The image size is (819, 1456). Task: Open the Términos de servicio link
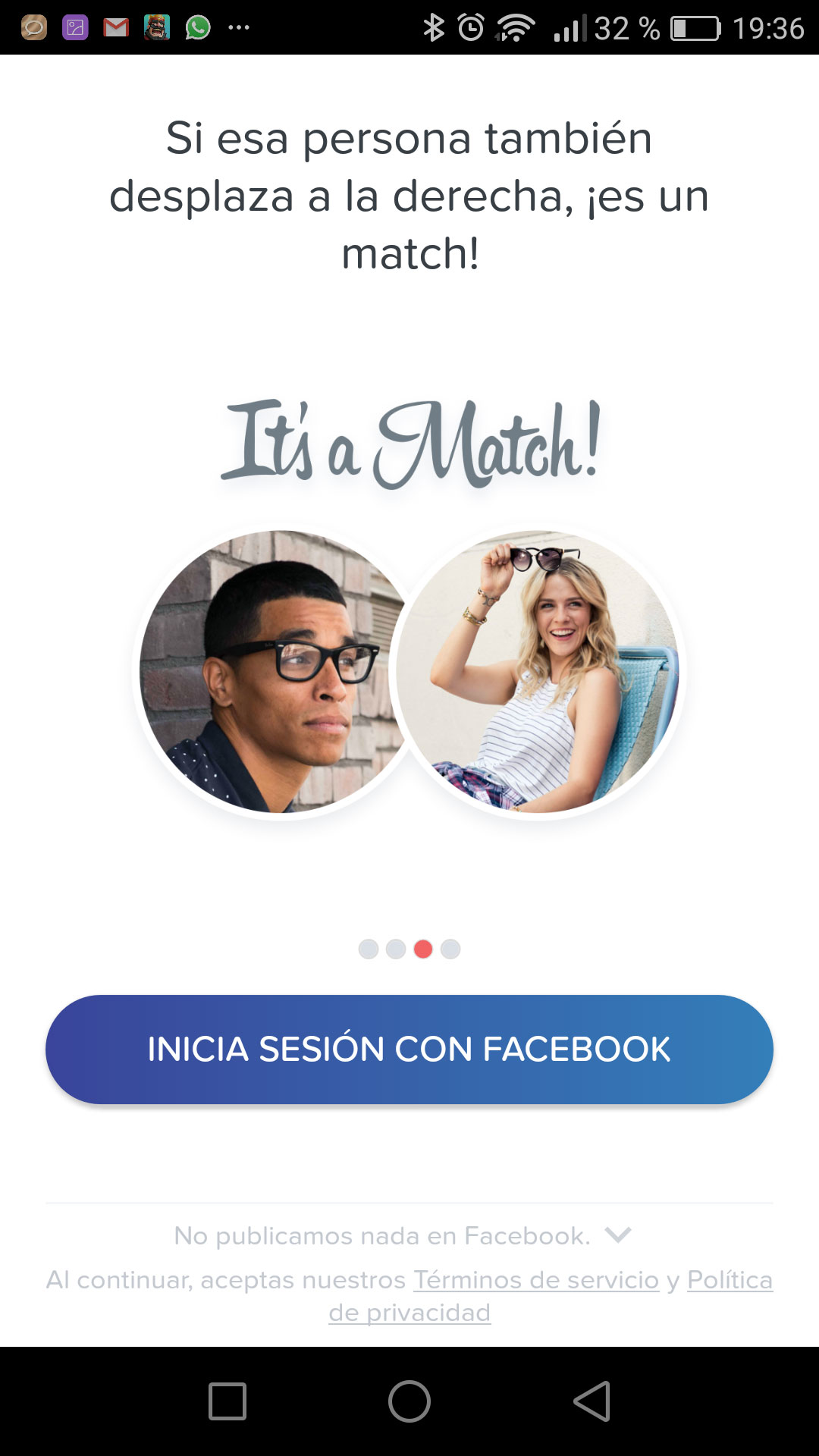536,1280
